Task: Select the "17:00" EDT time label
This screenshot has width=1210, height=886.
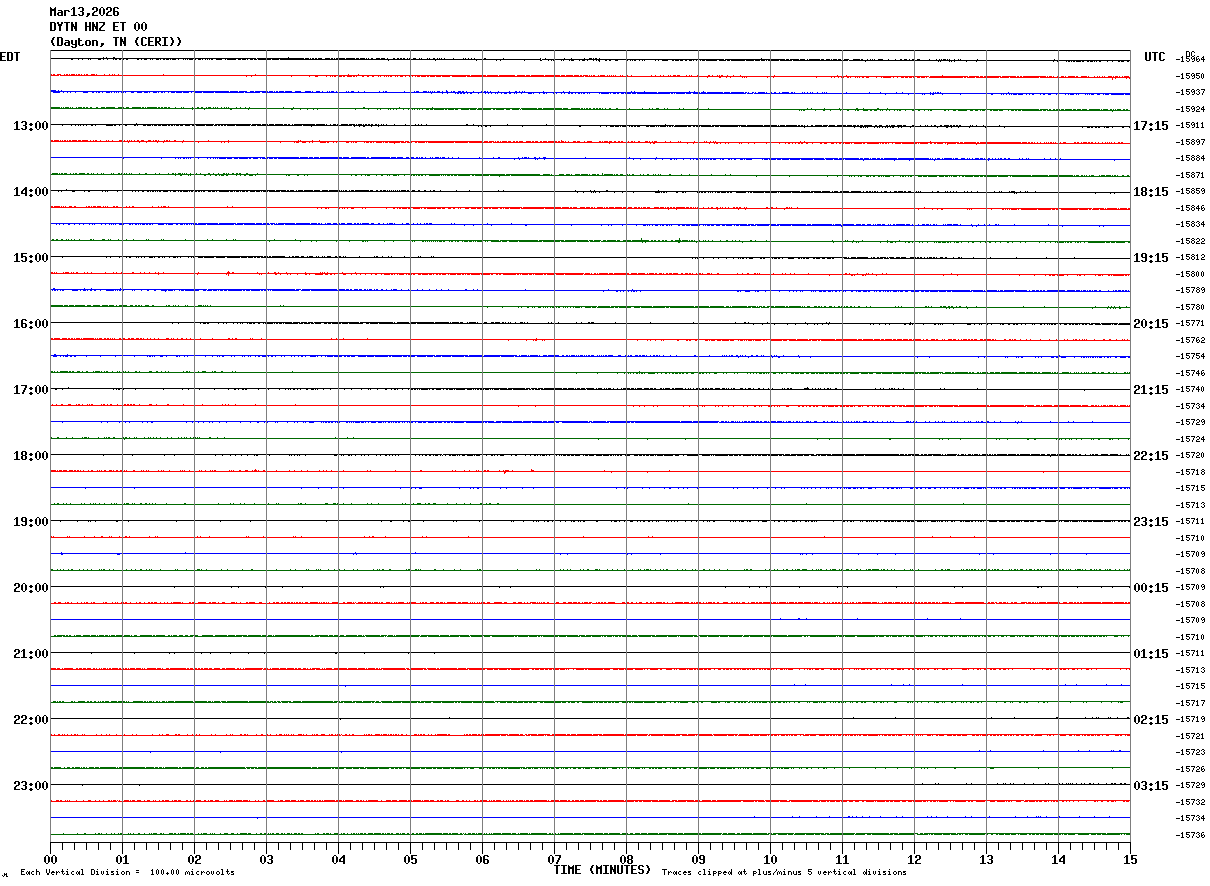Action: pos(30,390)
